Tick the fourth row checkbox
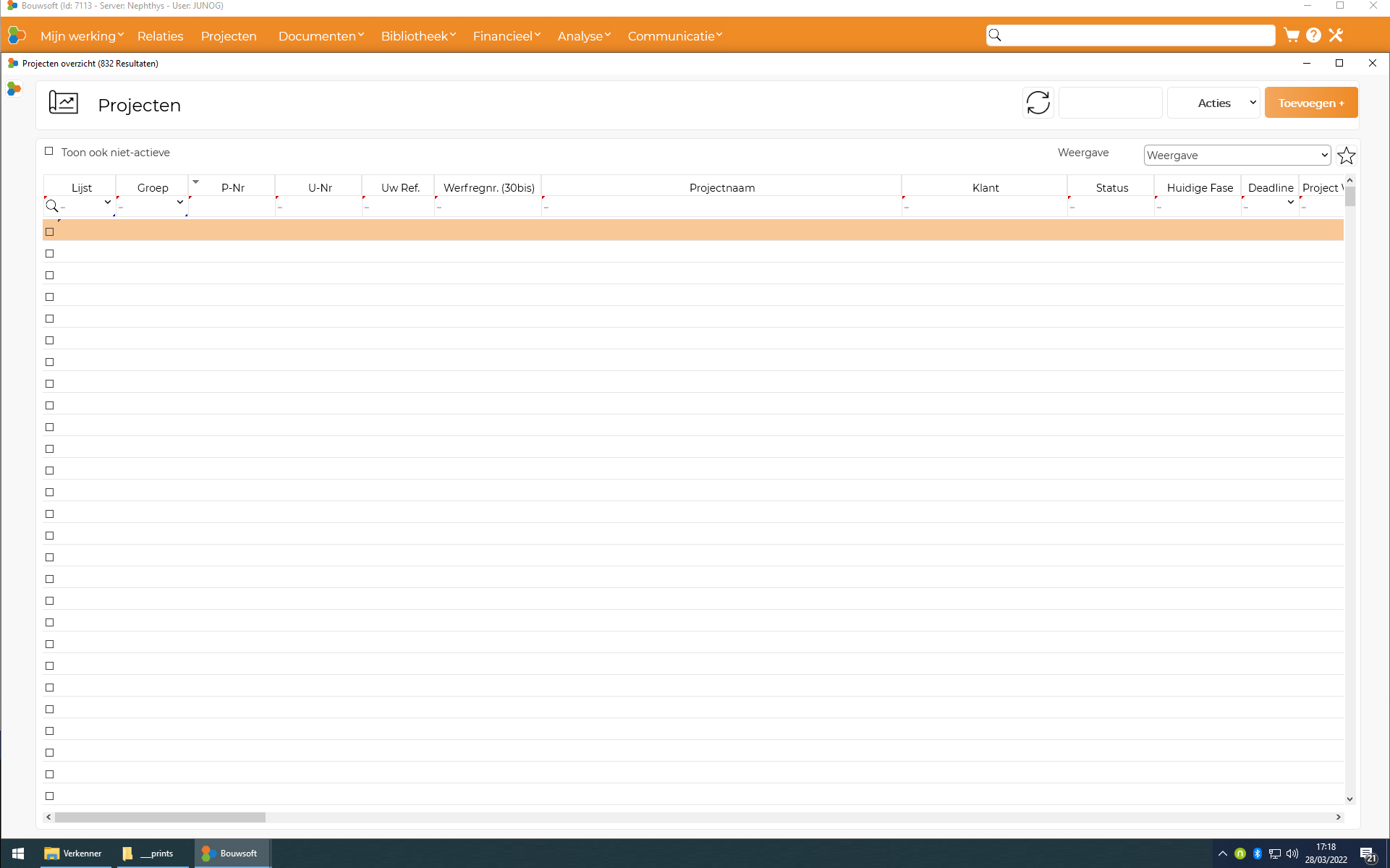 click(x=50, y=297)
